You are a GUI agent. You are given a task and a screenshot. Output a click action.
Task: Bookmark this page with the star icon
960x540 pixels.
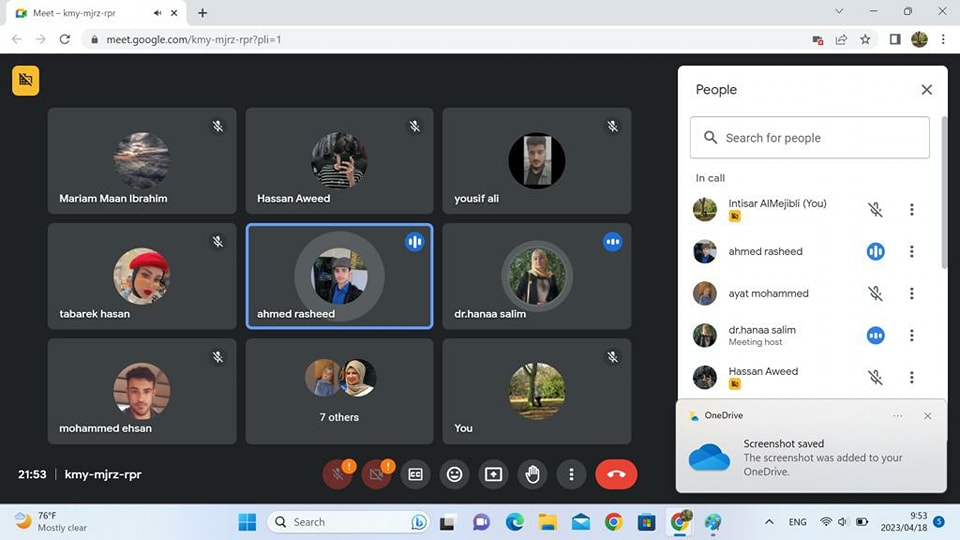click(x=865, y=40)
